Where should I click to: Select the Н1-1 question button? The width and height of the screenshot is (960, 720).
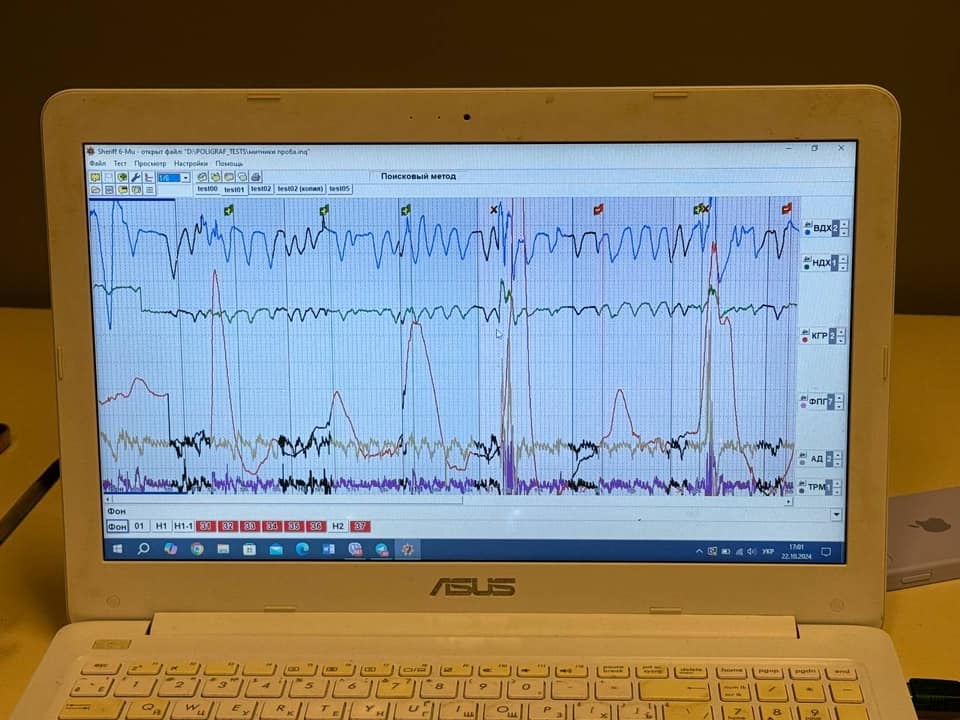(x=183, y=526)
